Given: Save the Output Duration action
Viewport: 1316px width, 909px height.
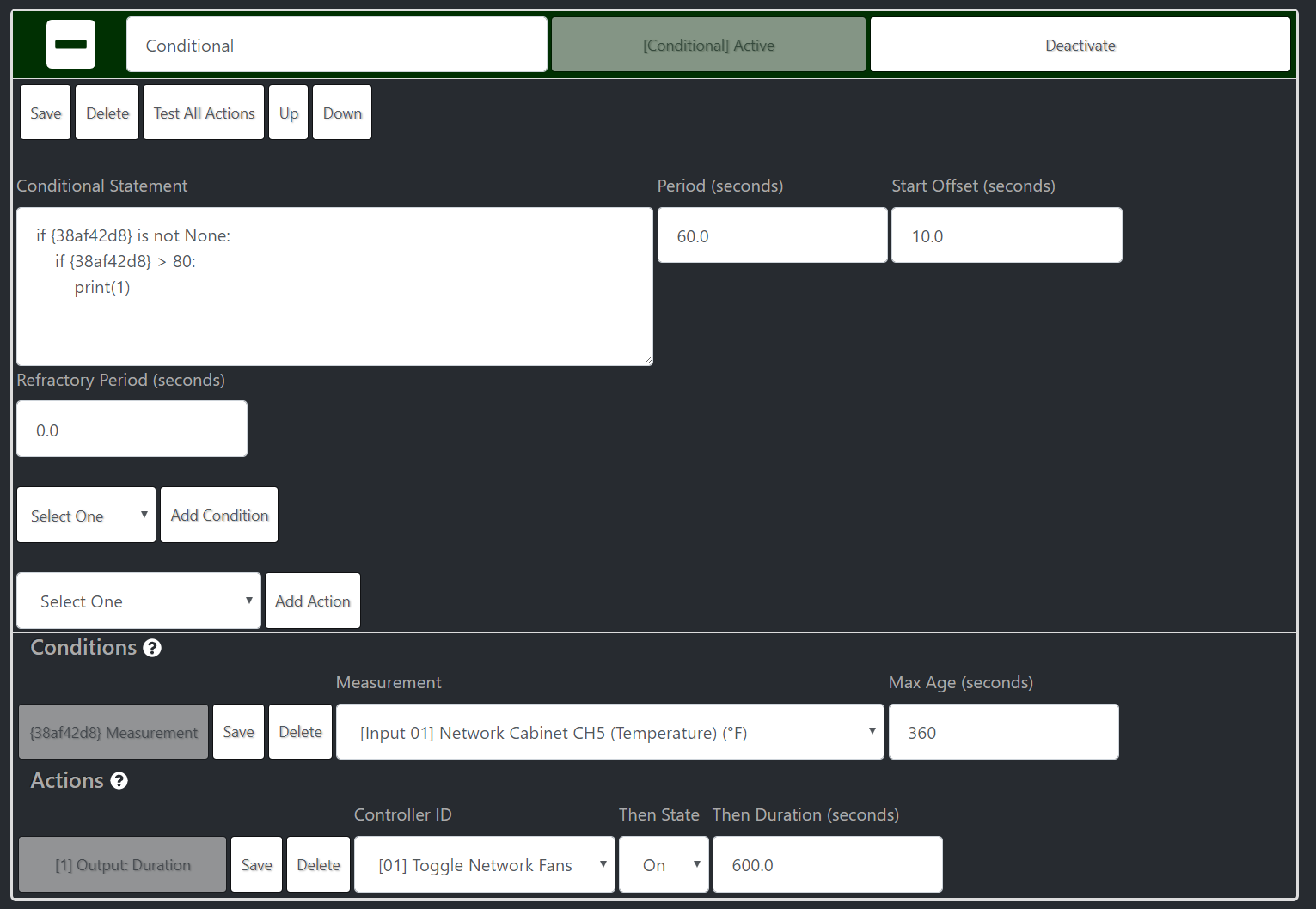Looking at the screenshot, I should click(x=256, y=864).
